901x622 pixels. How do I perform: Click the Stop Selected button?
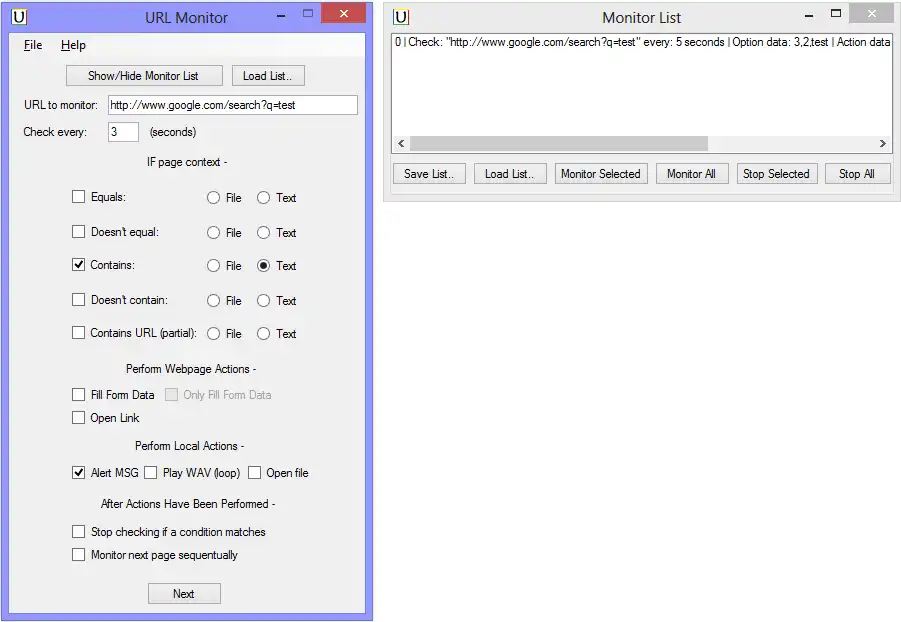777,174
